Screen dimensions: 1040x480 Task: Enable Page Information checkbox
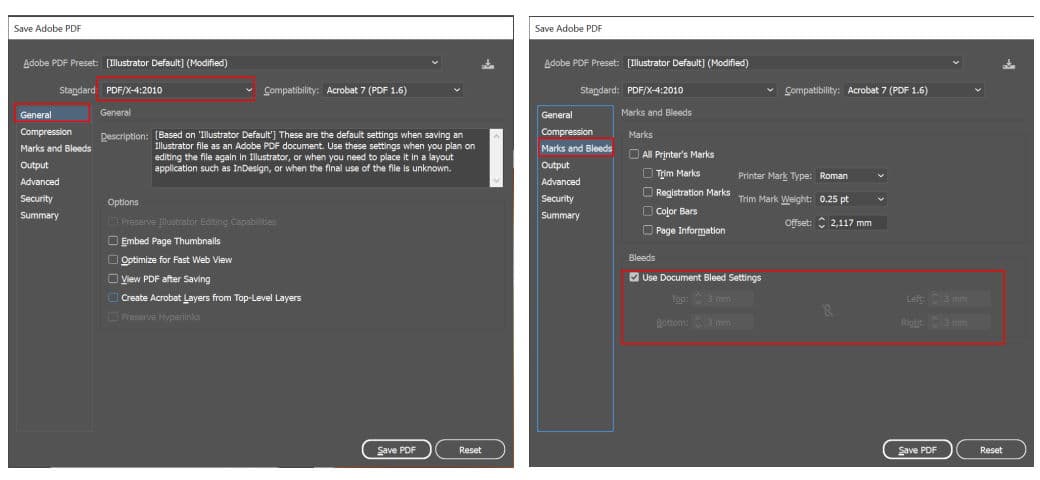[x=648, y=231]
